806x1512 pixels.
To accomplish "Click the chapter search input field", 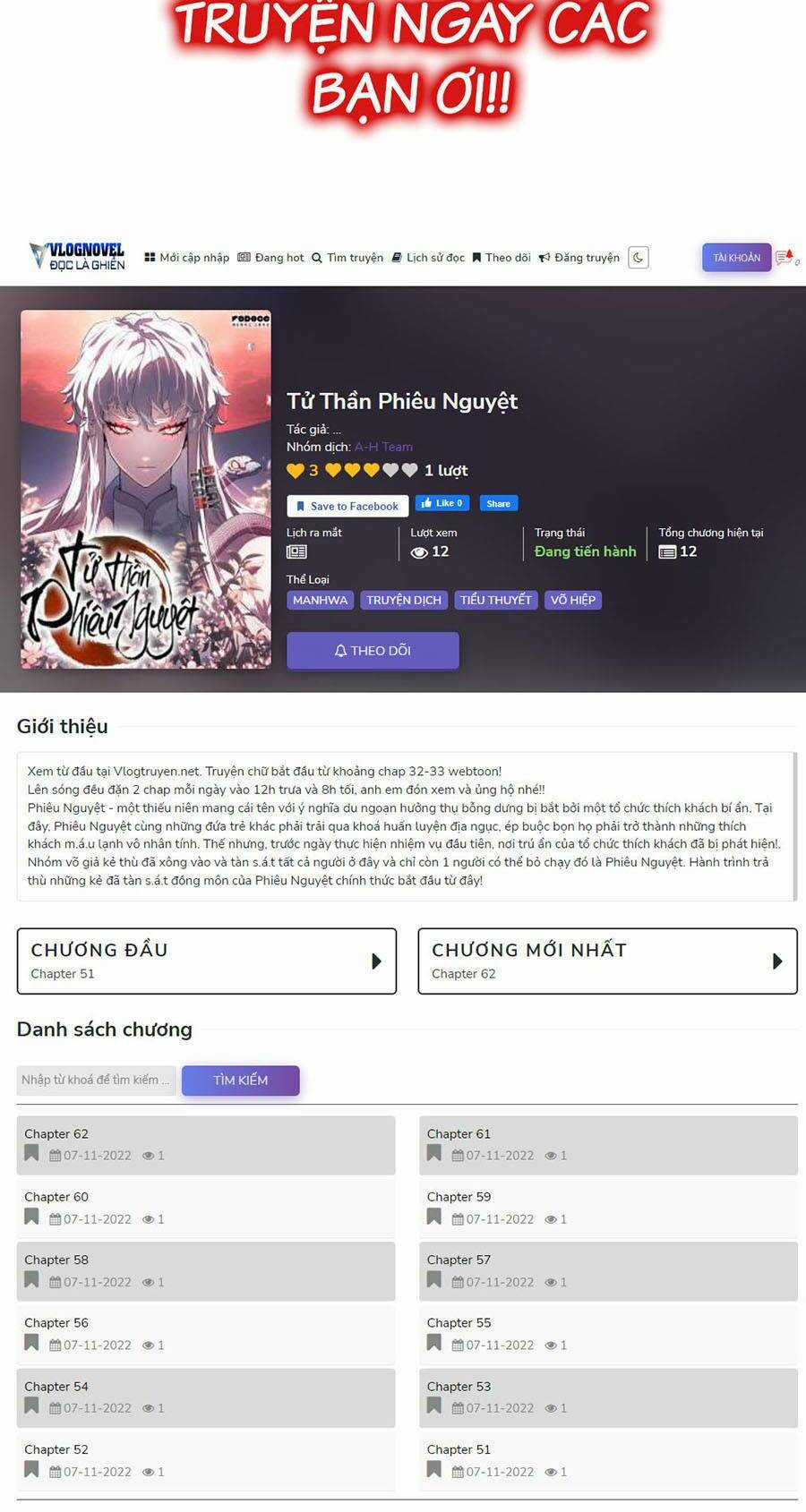I will [x=97, y=1081].
